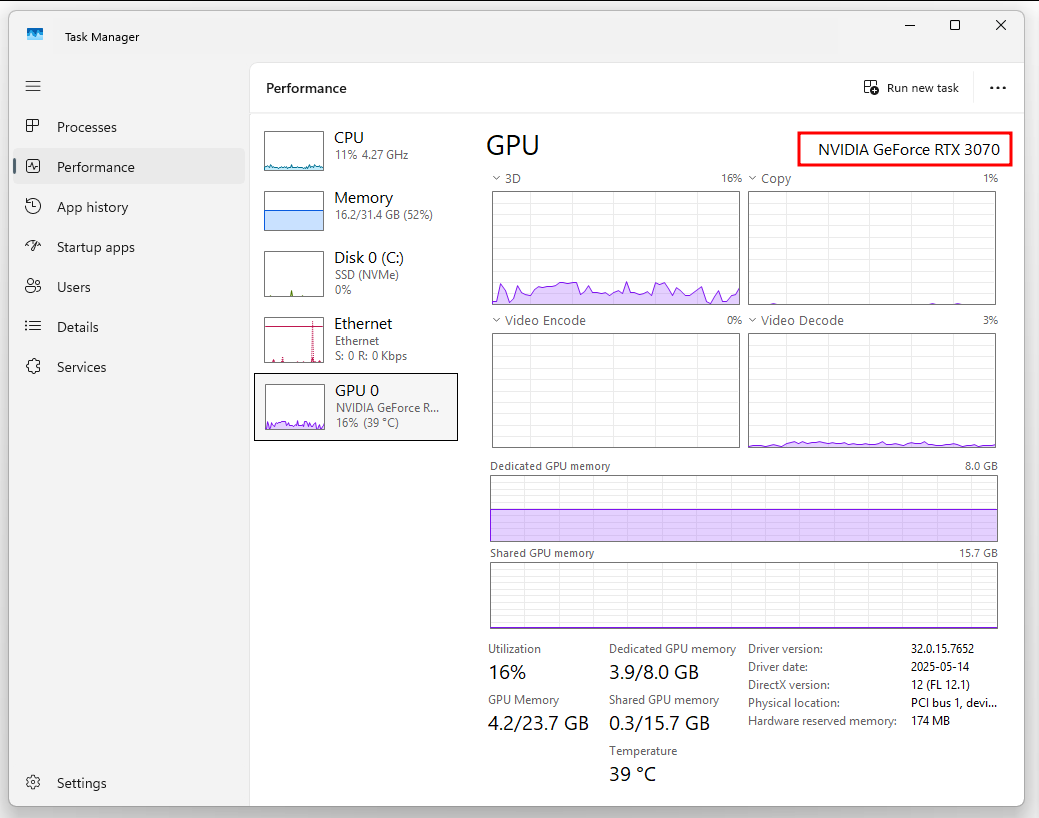Click the Services puzzle icon
The width and height of the screenshot is (1039, 818).
33,367
